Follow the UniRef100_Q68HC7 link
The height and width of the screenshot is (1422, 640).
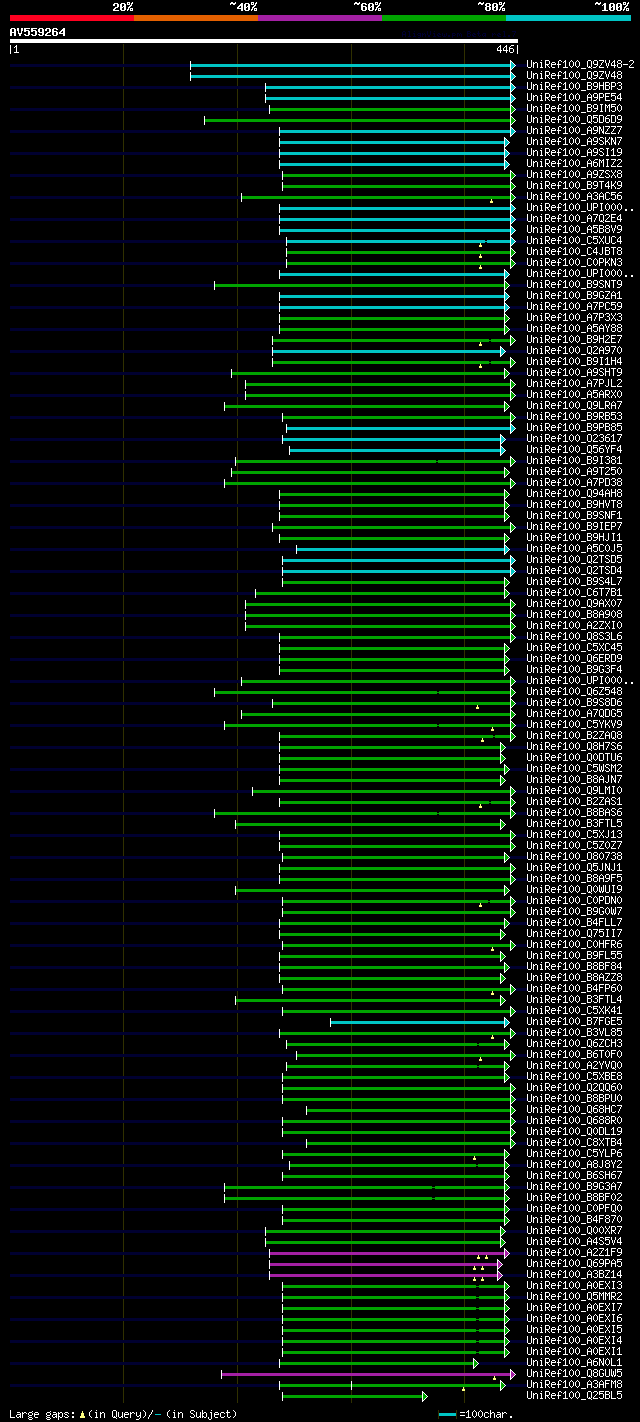(574, 1109)
